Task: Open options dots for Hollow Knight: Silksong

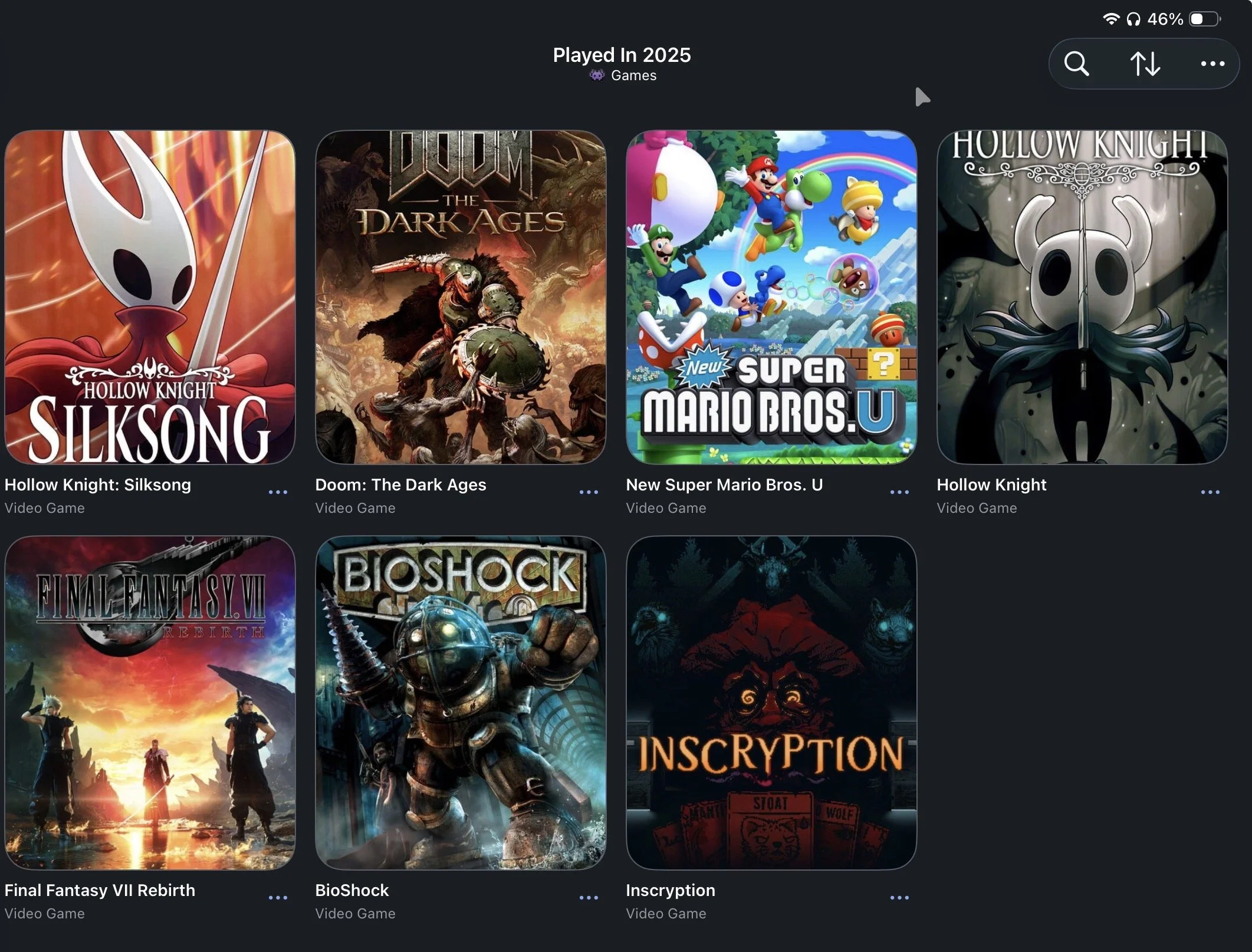Action: (278, 492)
